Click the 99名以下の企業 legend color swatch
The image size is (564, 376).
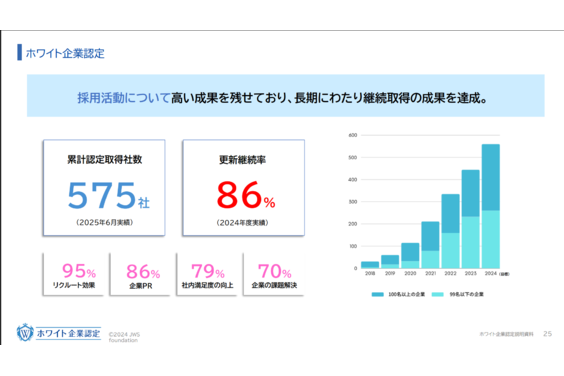tap(437, 294)
